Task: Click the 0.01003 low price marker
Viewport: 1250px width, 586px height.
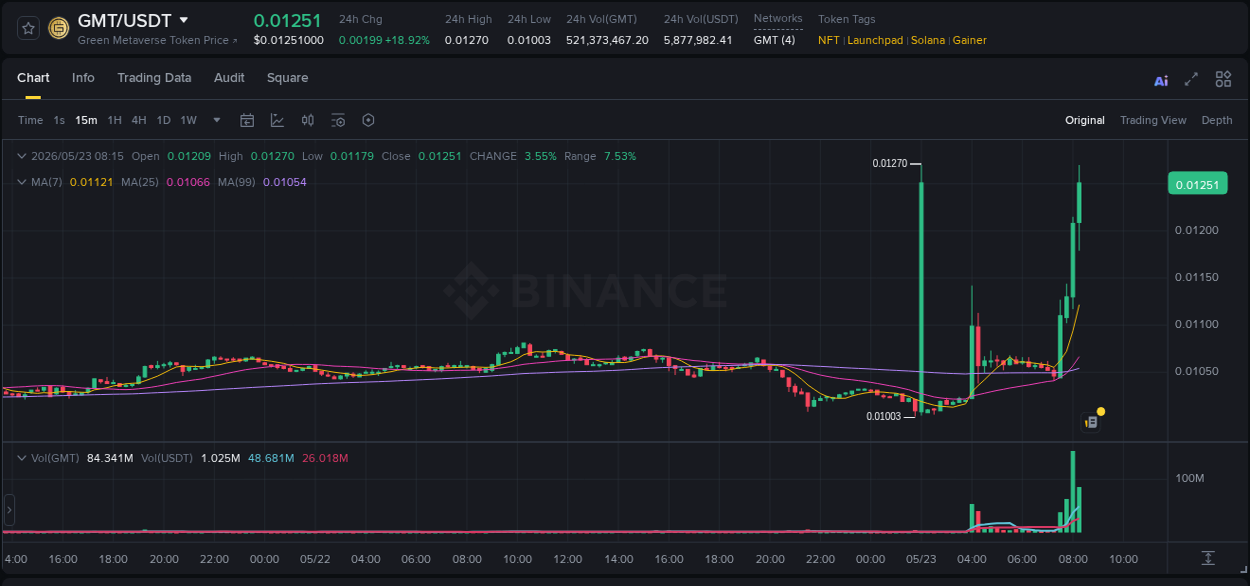Action: click(883, 416)
